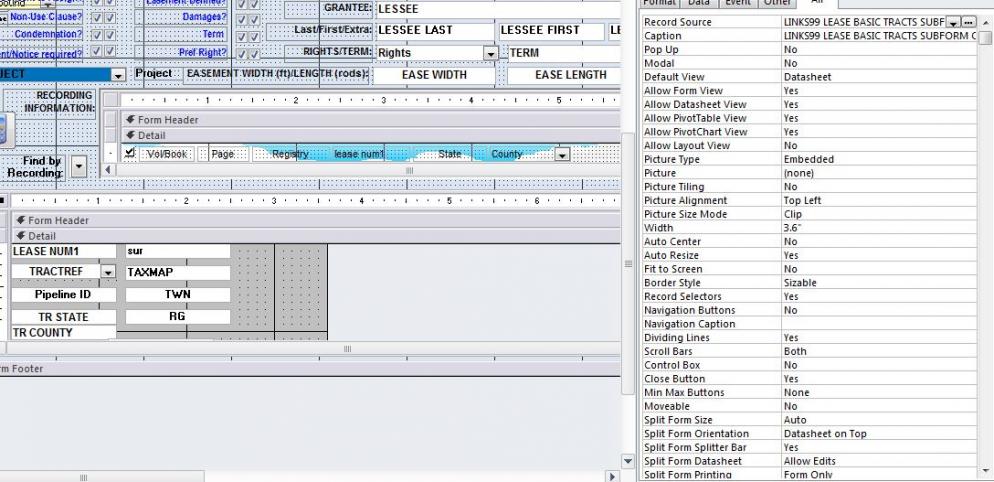Click the property sheet scrollbar up arrow
This screenshot has height=482, width=994.
(984, 22)
